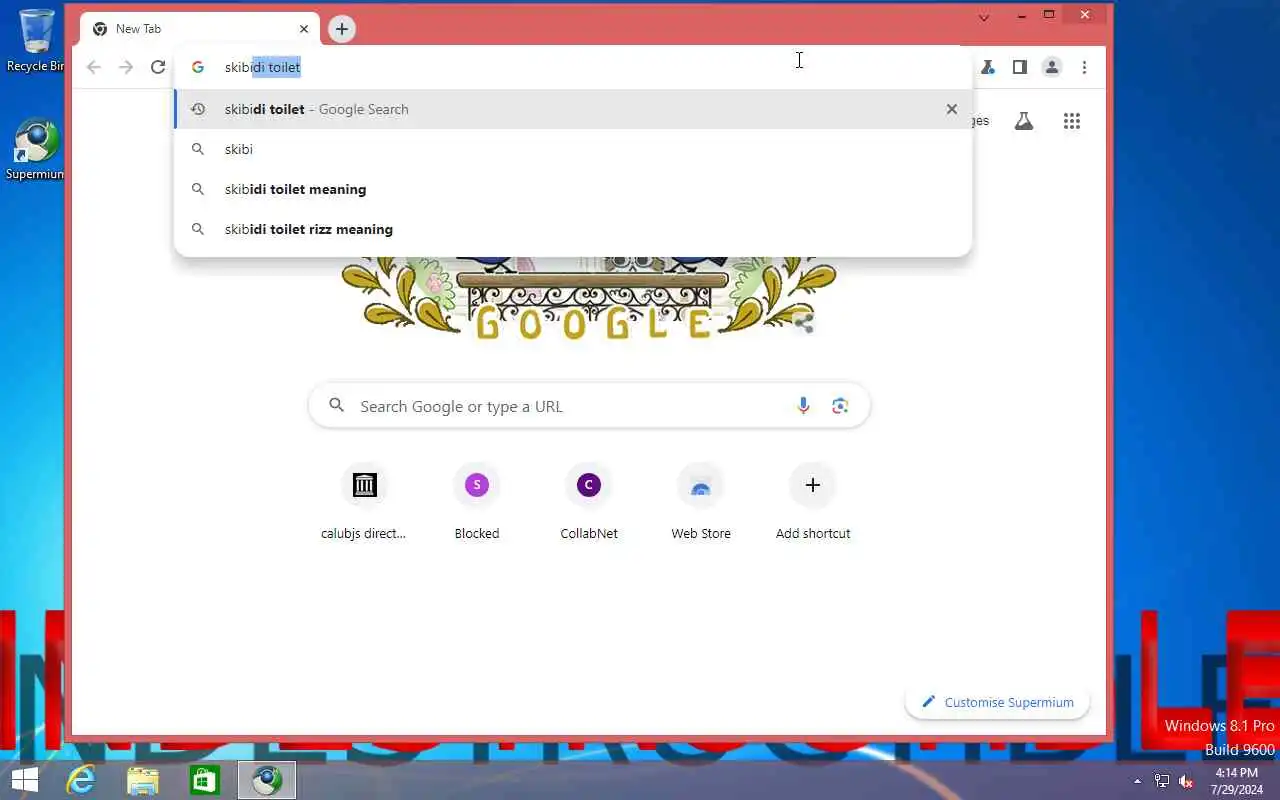Open File Explorer from the taskbar

pyautogui.click(x=143, y=780)
